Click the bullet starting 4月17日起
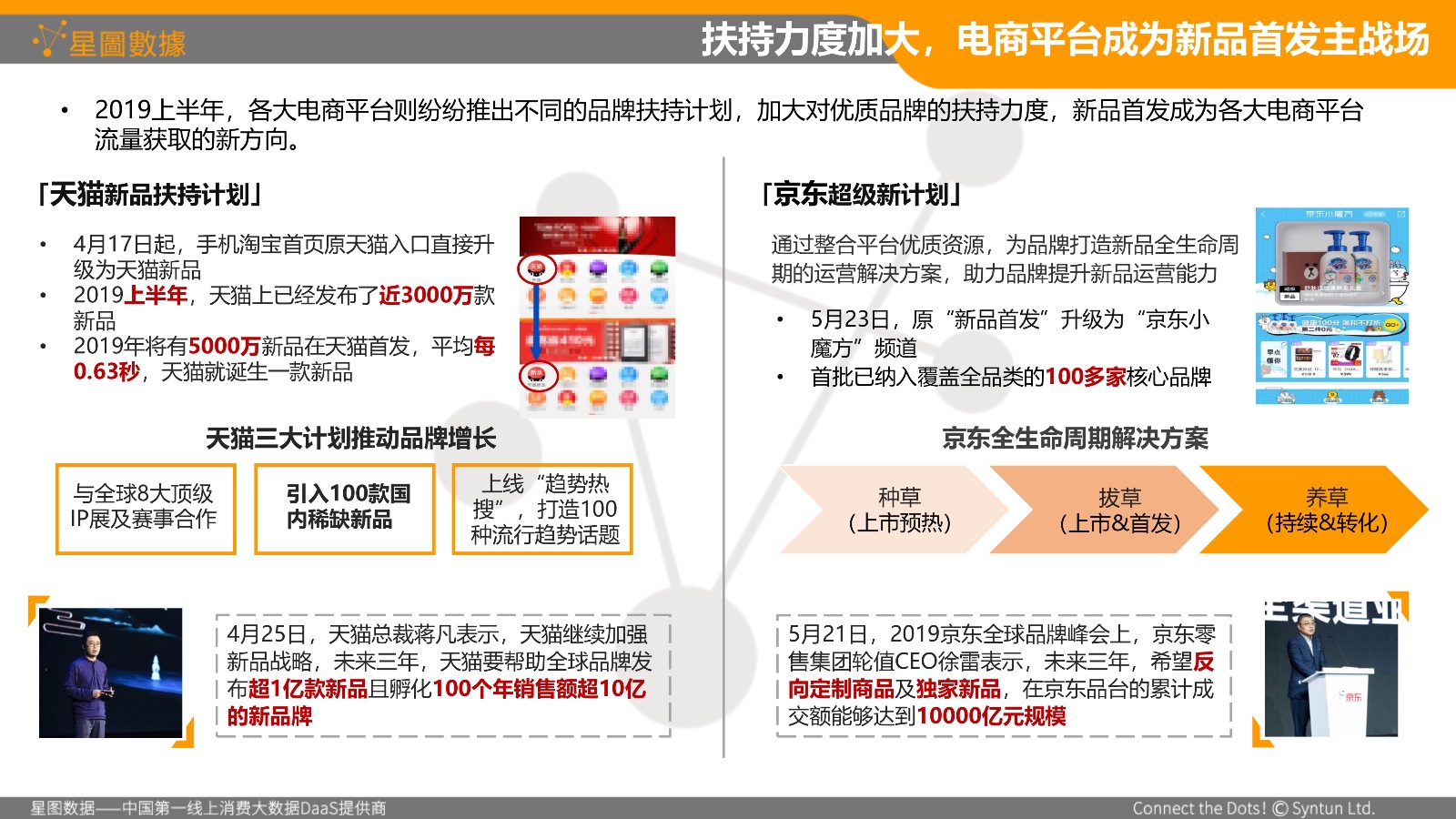The image size is (1456, 819). (284, 258)
